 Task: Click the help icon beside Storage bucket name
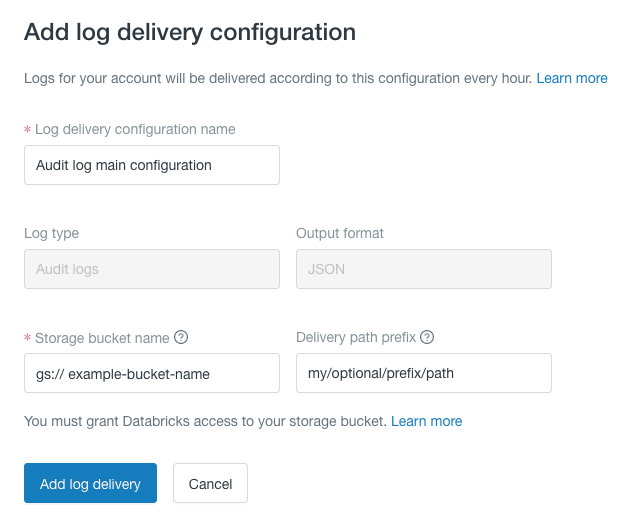coord(181,337)
